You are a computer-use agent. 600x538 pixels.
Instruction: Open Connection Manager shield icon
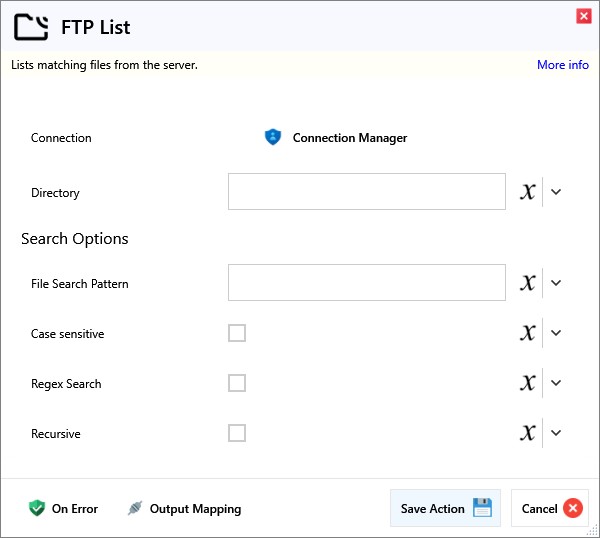point(273,138)
